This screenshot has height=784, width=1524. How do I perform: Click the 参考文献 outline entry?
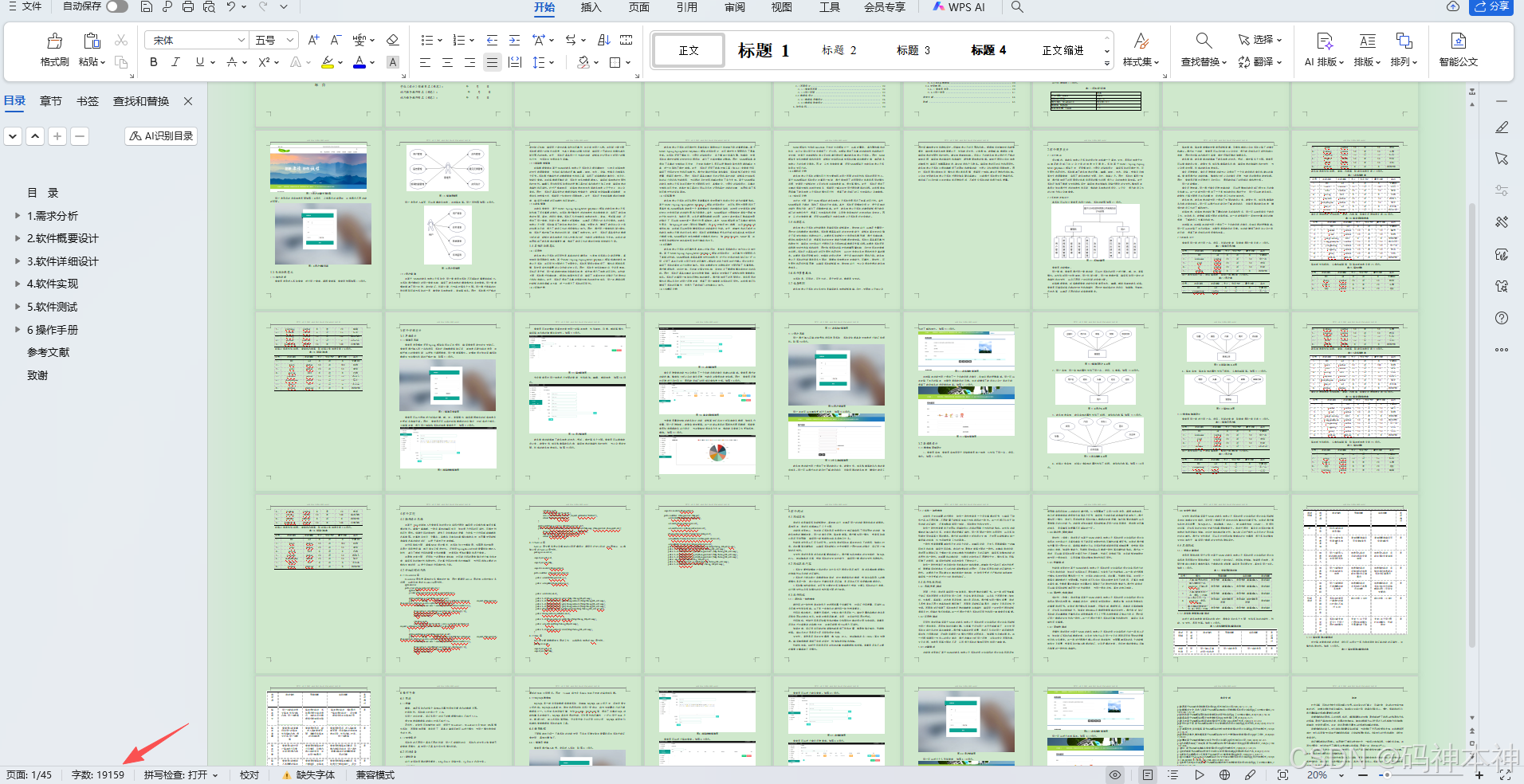[49, 352]
